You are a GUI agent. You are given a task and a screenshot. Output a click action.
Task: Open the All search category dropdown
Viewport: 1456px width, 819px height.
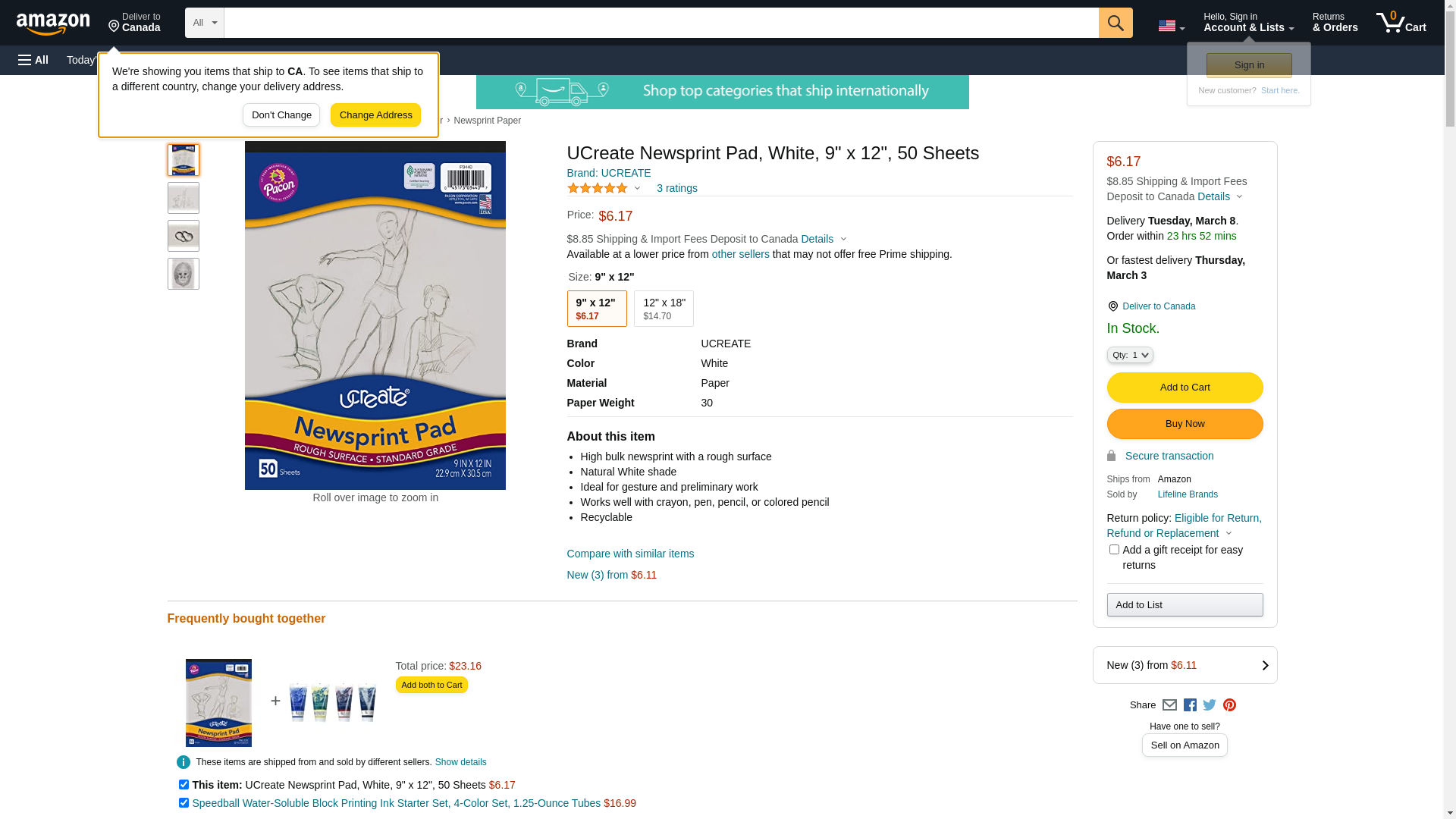[x=205, y=23]
